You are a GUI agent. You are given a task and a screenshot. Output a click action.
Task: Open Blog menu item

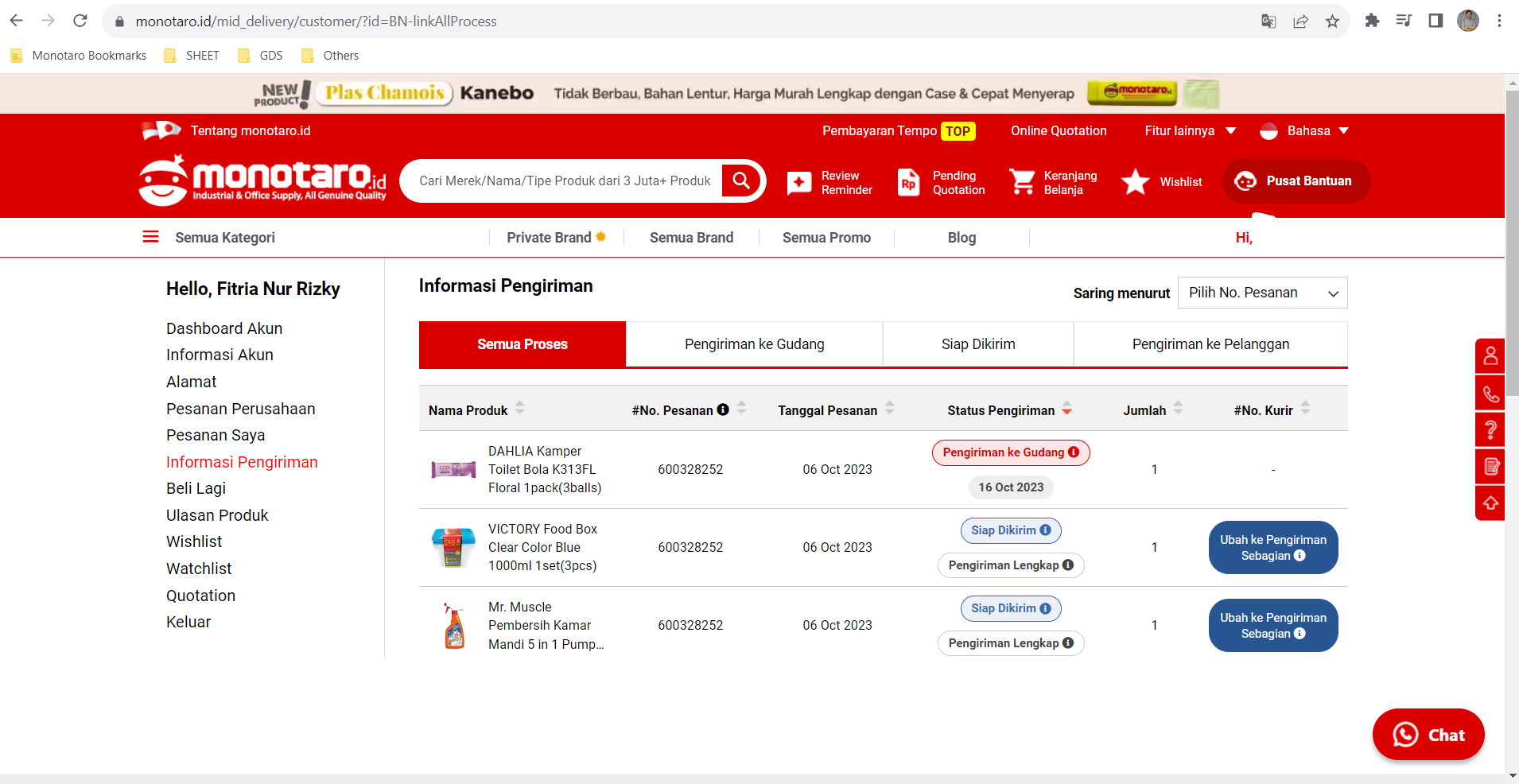tap(962, 237)
